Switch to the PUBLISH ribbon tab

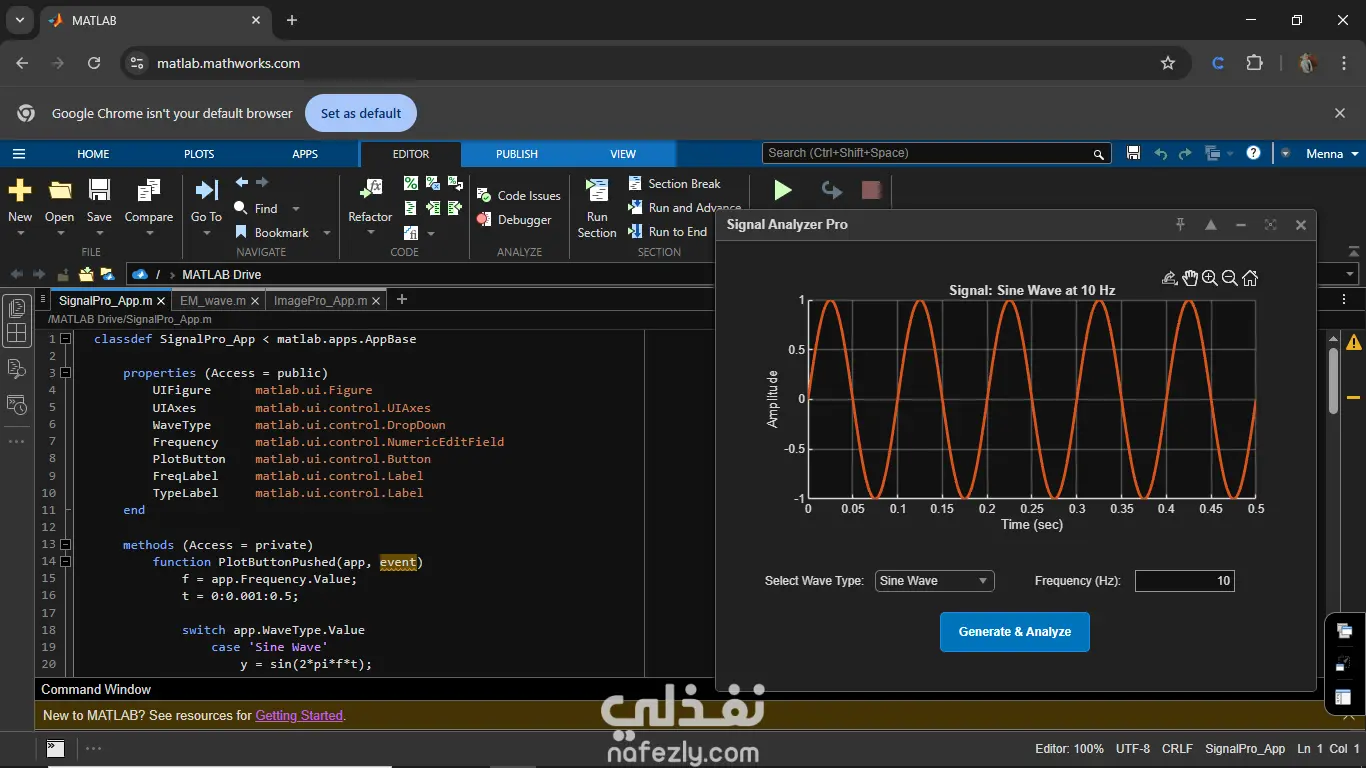[x=517, y=154]
